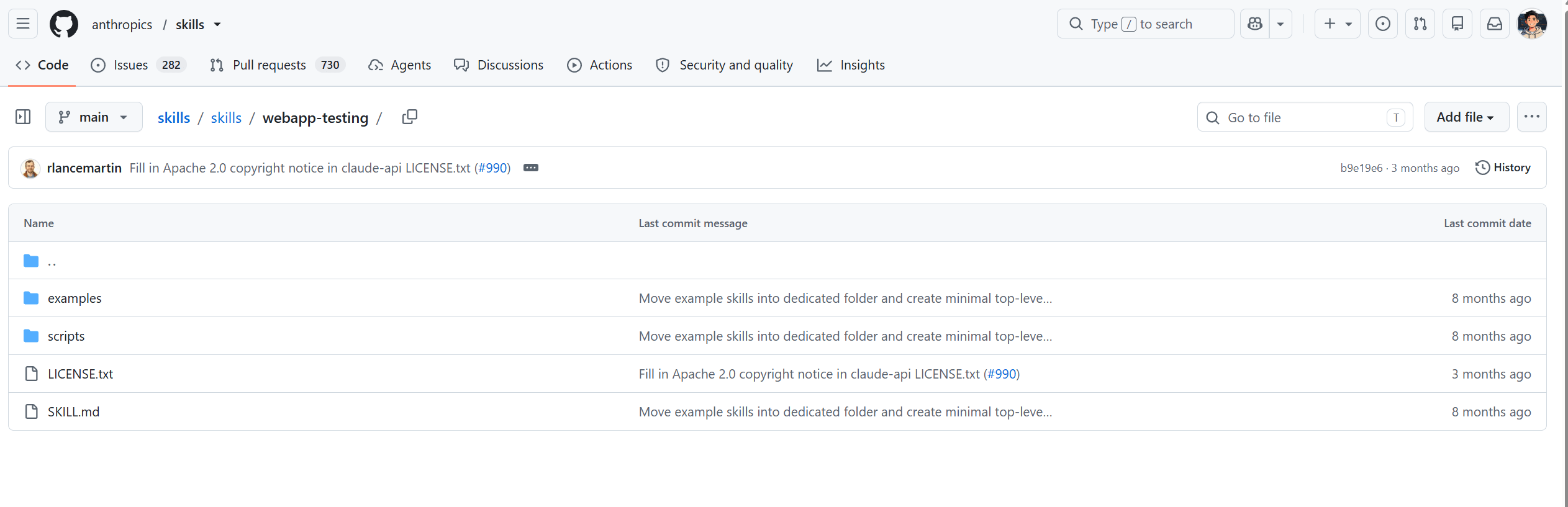Expand the Add file dropdown
Image resolution: width=1568 pixels, height=507 pixels.
coord(1467,117)
